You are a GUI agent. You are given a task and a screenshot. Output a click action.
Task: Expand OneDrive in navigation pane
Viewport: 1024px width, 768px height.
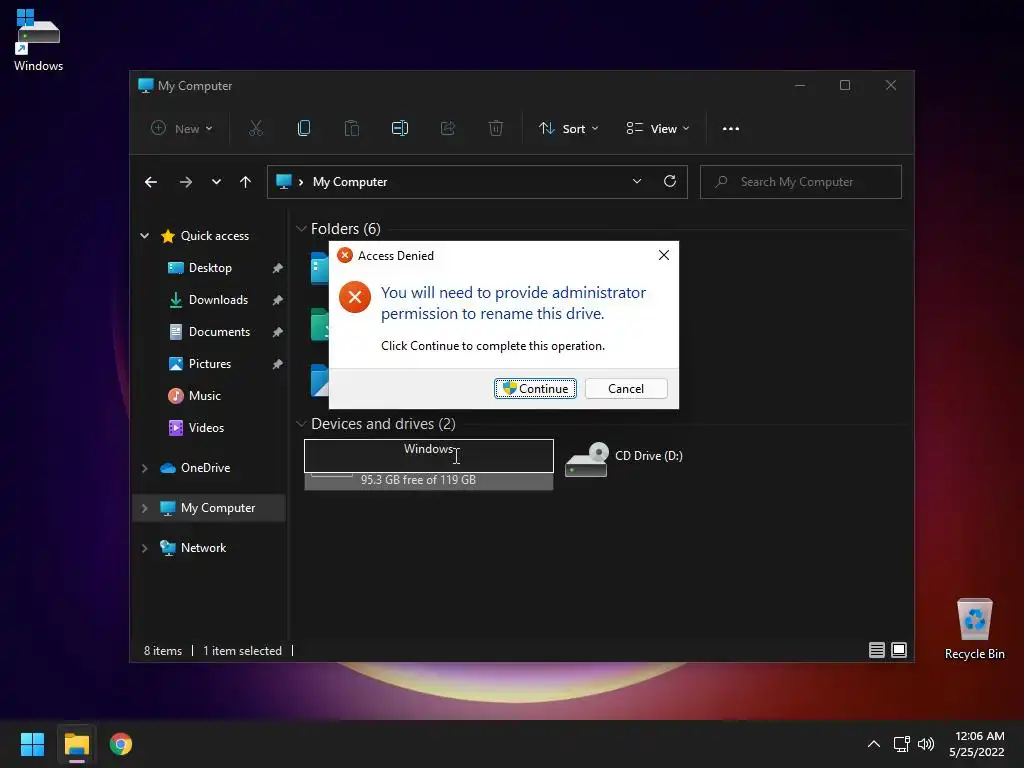click(x=144, y=468)
